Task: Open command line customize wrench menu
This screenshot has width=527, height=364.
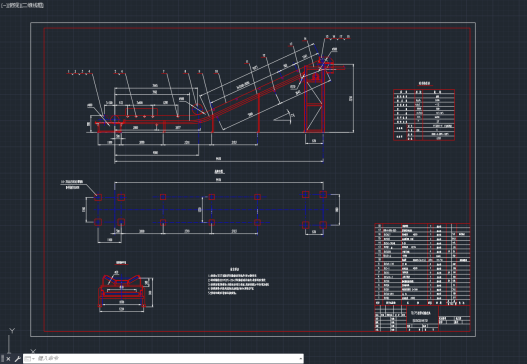Action: pyautogui.click(x=17, y=359)
